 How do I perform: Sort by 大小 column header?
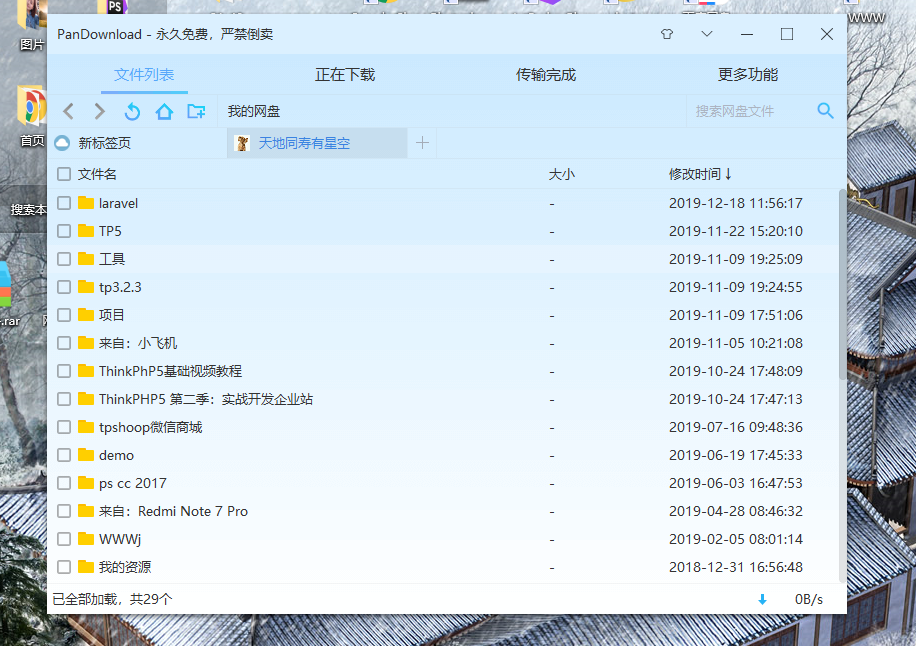click(561, 174)
